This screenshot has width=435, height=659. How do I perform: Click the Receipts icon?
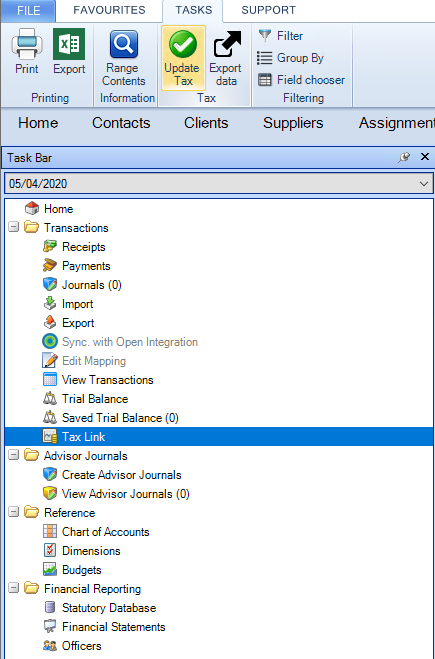(x=50, y=247)
